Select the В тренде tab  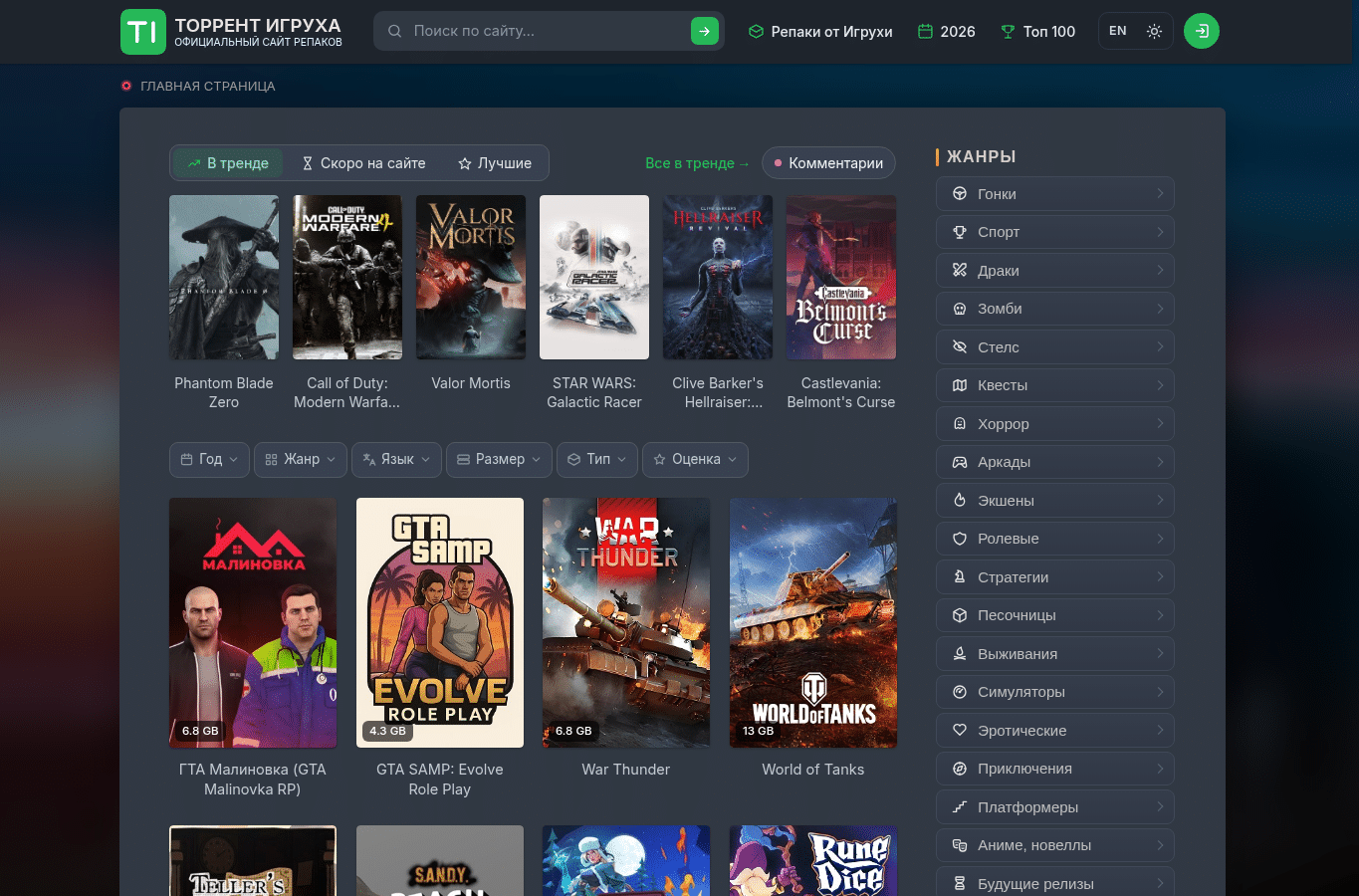(228, 163)
